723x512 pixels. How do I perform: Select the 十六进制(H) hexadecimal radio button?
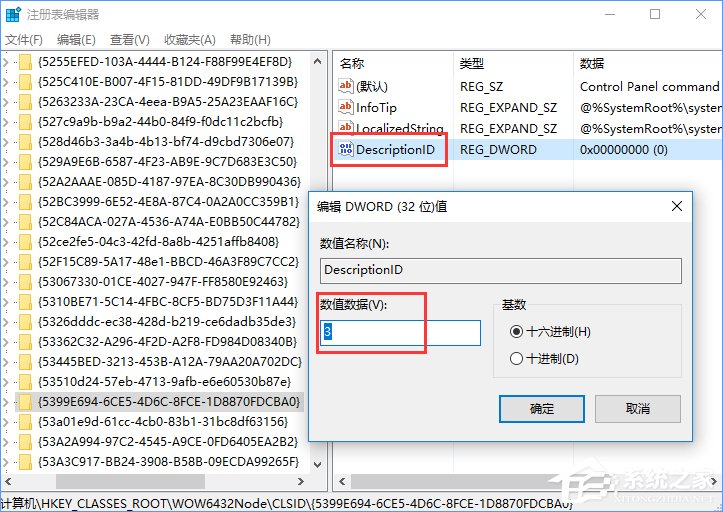516,331
